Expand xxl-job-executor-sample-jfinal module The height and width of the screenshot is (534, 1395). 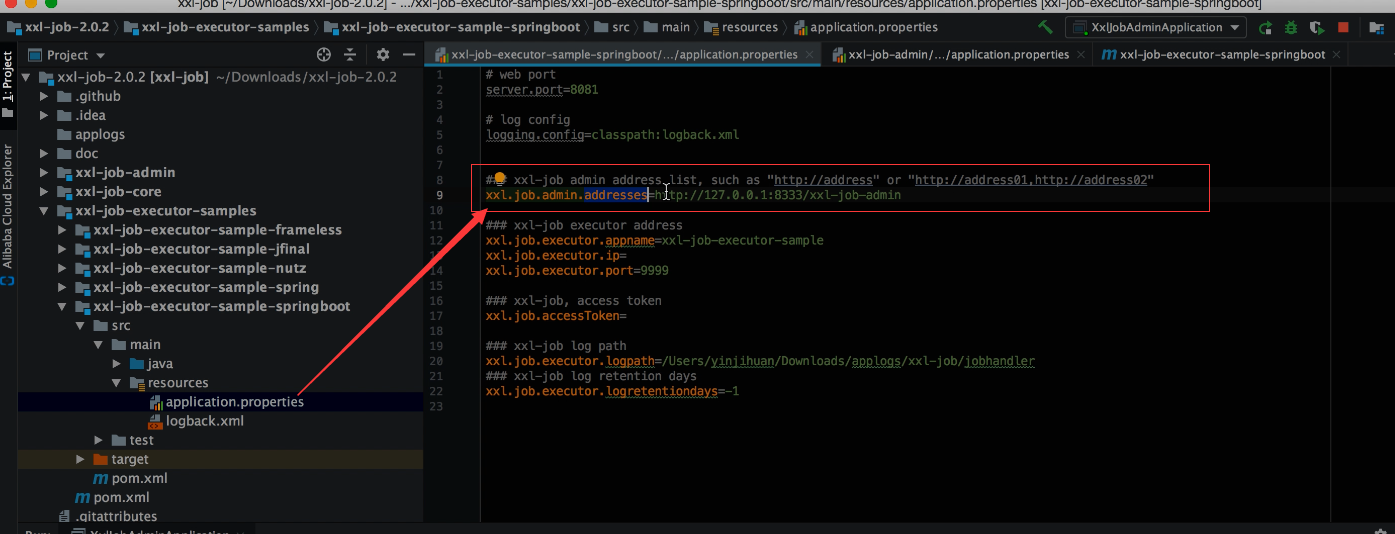[62, 249]
